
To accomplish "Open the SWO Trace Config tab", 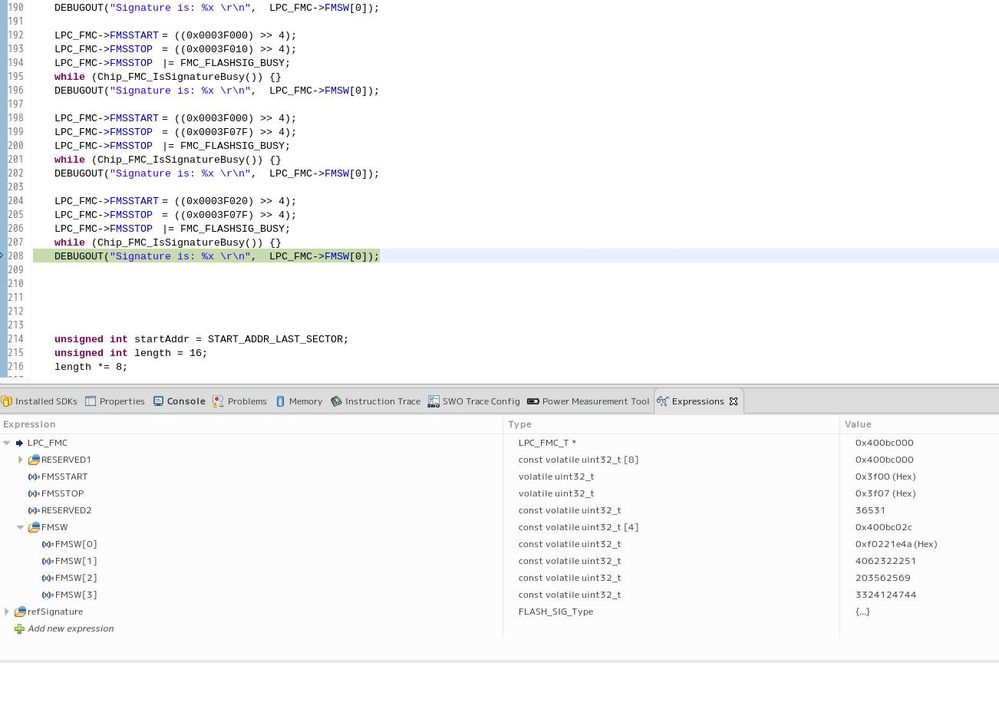I will click(474, 401).
